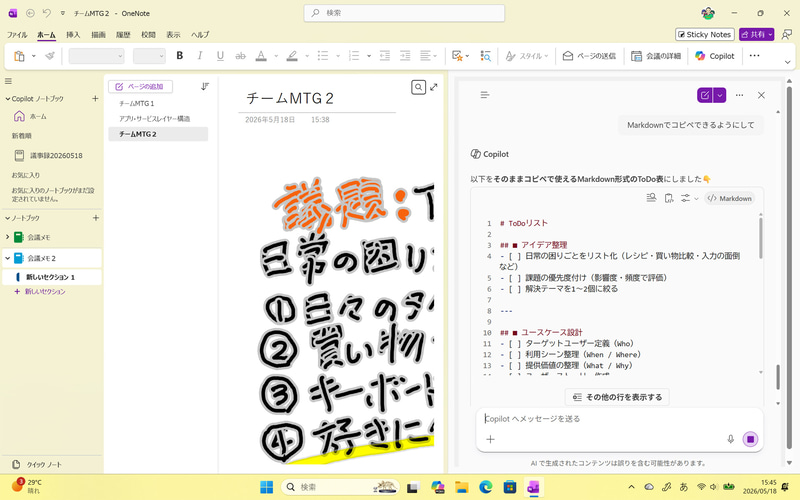Open the font color dropdown arrow
Viewport: 800px width, 500px height.
coord(276,56)
